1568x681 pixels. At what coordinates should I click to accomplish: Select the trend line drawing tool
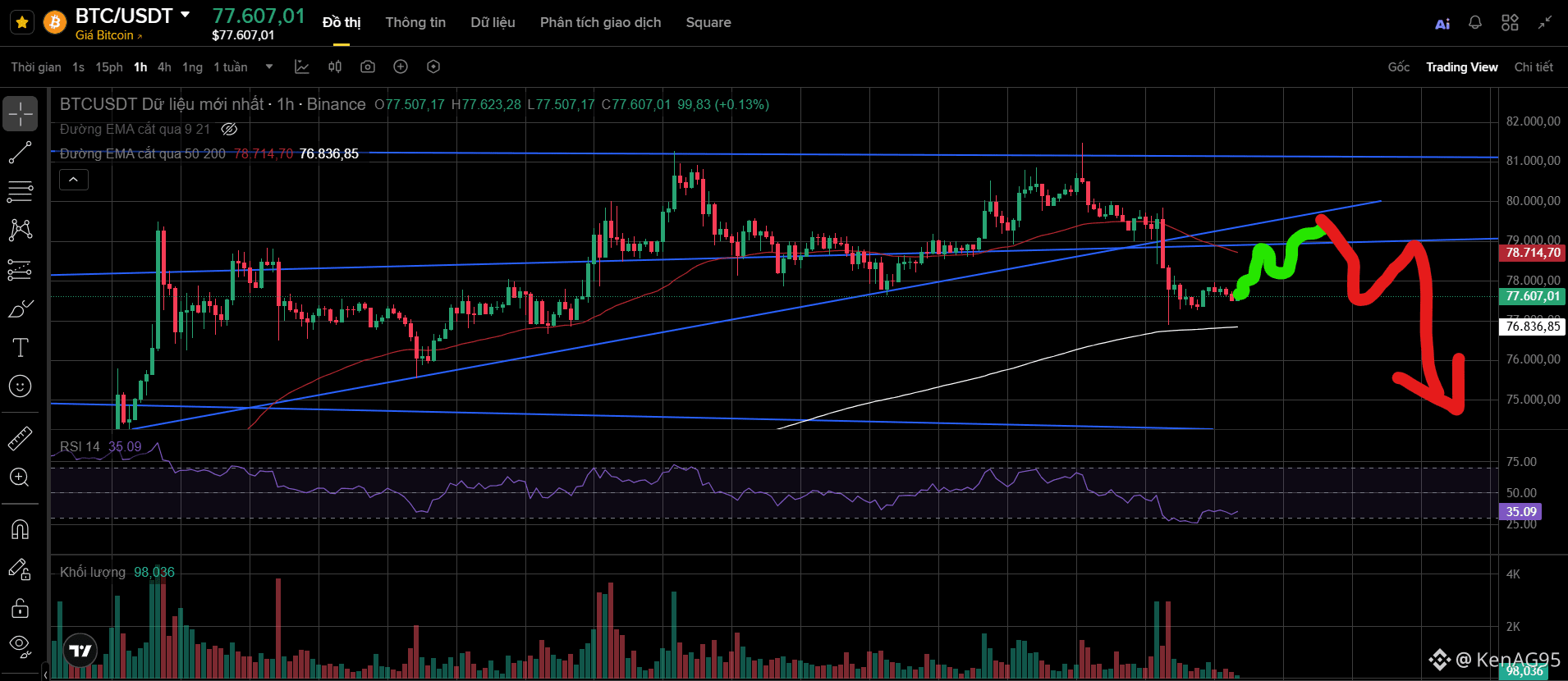pyautogui.click(x=21, y=153)
